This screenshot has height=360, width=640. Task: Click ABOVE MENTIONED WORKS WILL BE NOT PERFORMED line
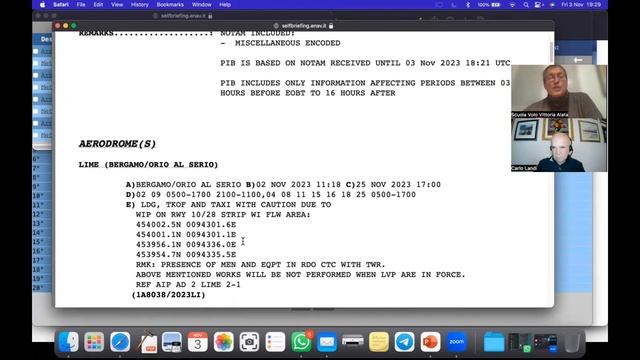(x=300, y=275)
